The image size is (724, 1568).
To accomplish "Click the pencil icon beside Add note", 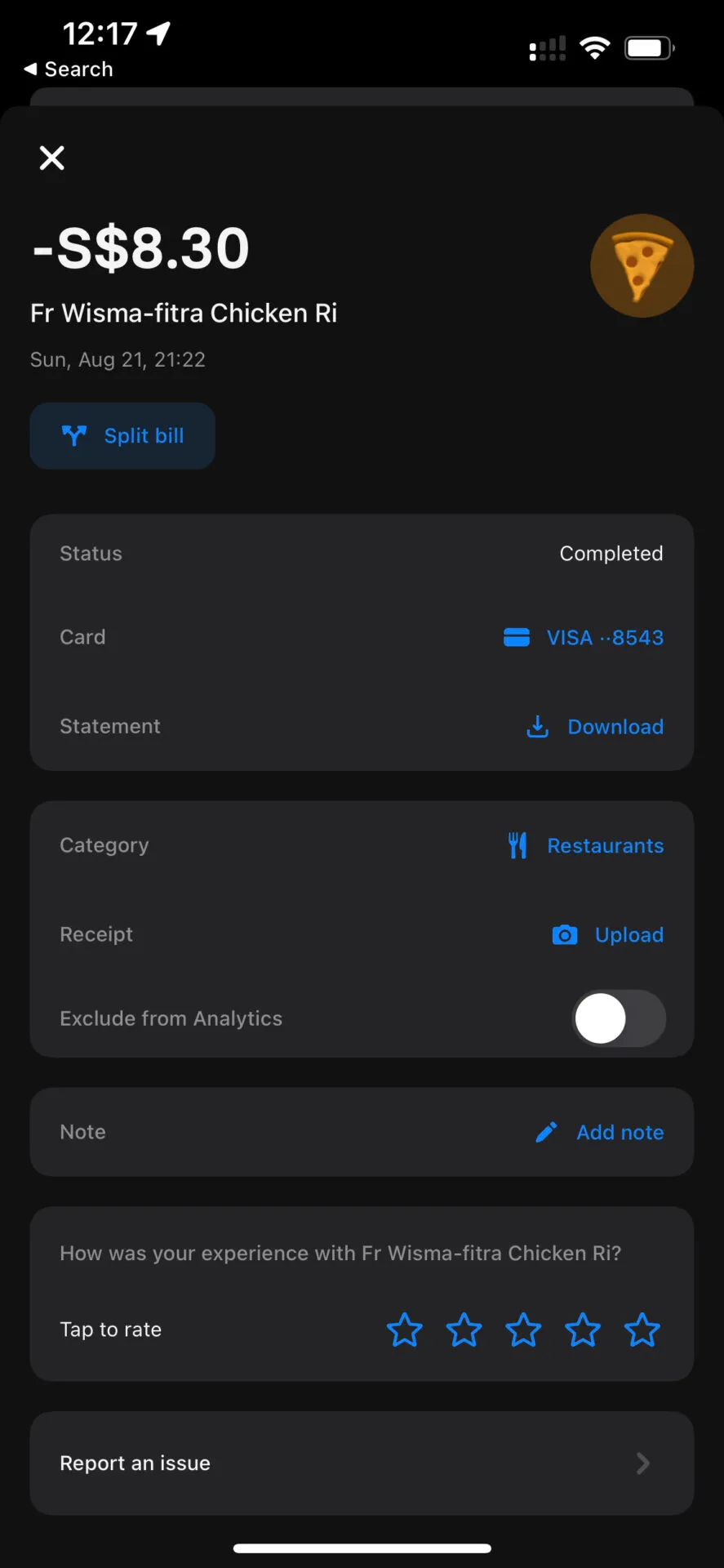I will [x=546, y=1132].
